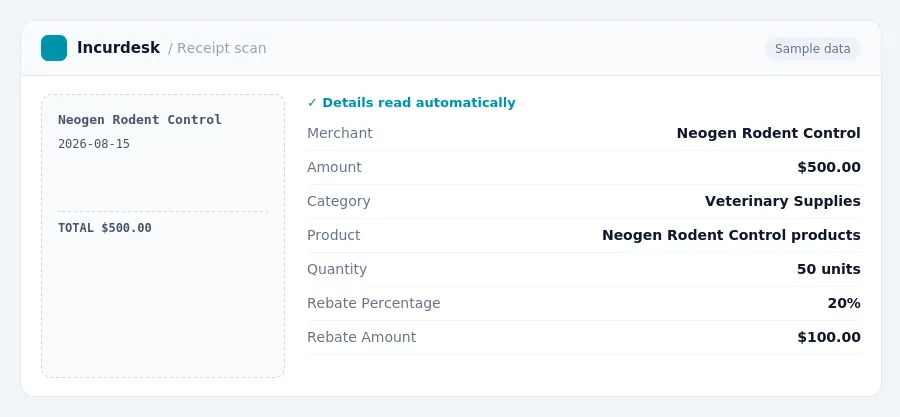This screenshot has width=900, height=417.
Task: Select the Veterinary Supplies category value
Action: pos(782,201)
